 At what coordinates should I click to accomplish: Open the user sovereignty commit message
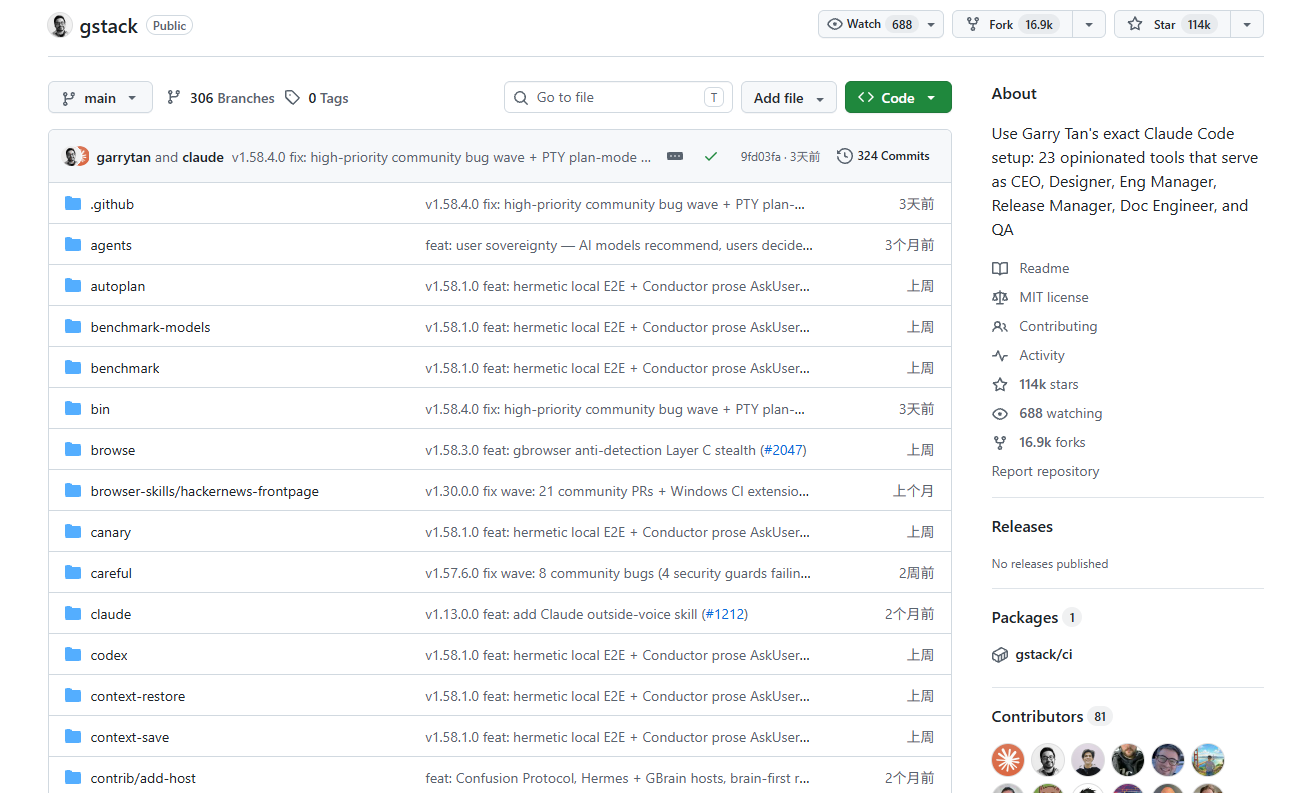[619, 245]
